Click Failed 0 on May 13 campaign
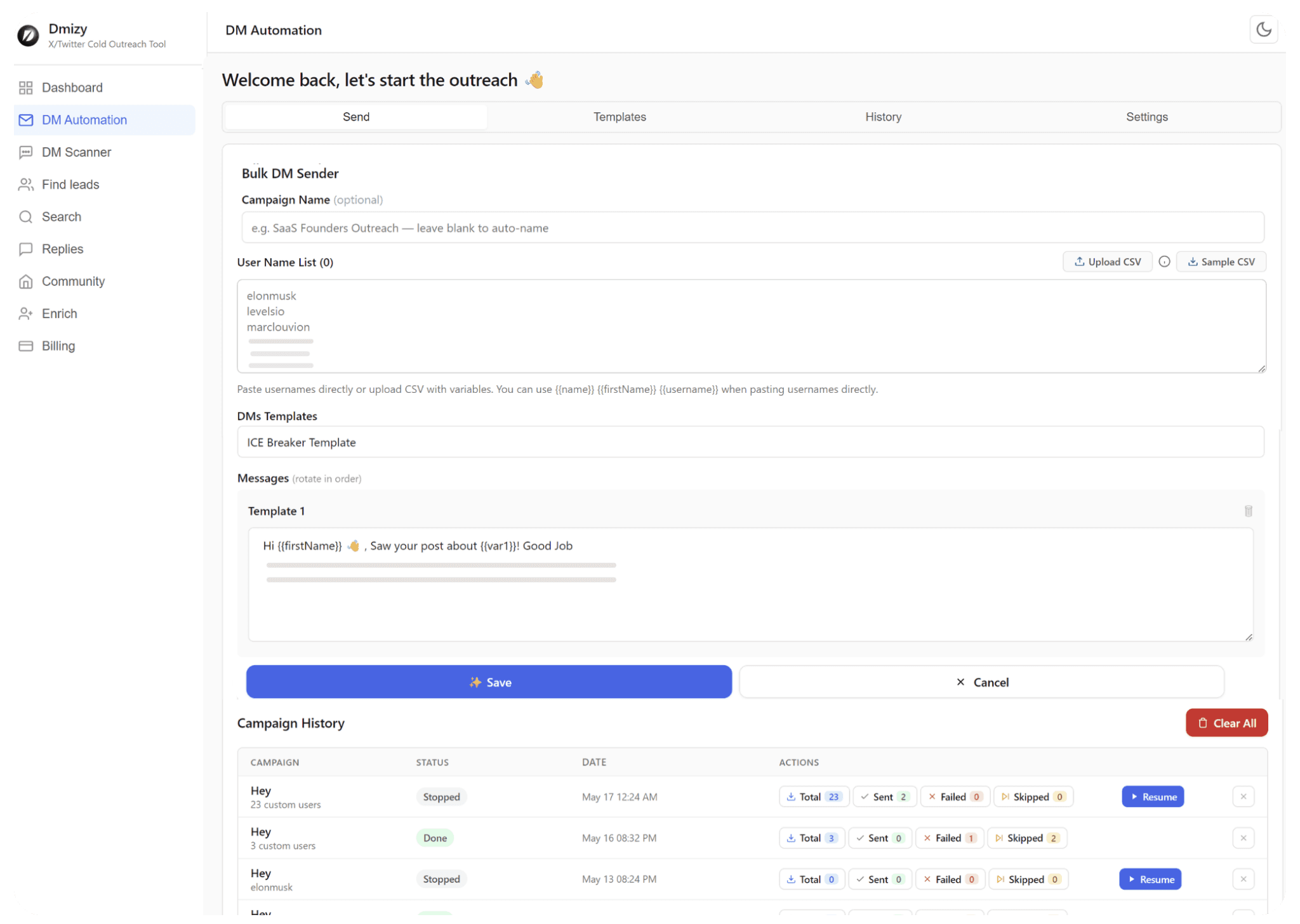 point(950,880)
